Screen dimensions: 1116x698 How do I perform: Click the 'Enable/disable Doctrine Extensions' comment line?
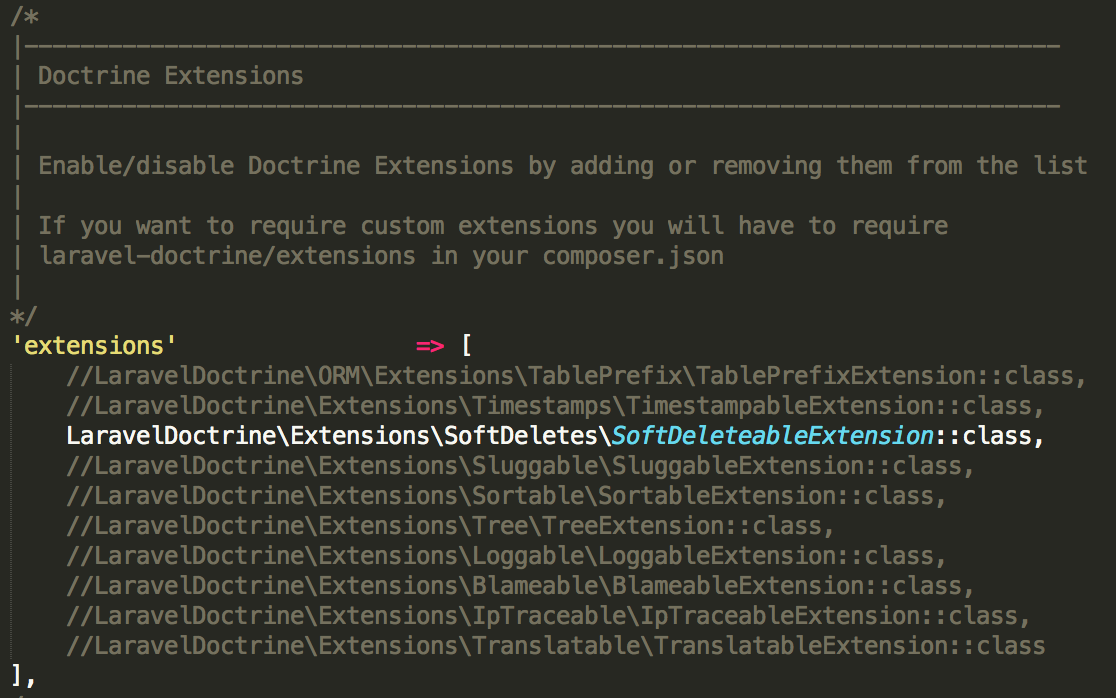562,166
